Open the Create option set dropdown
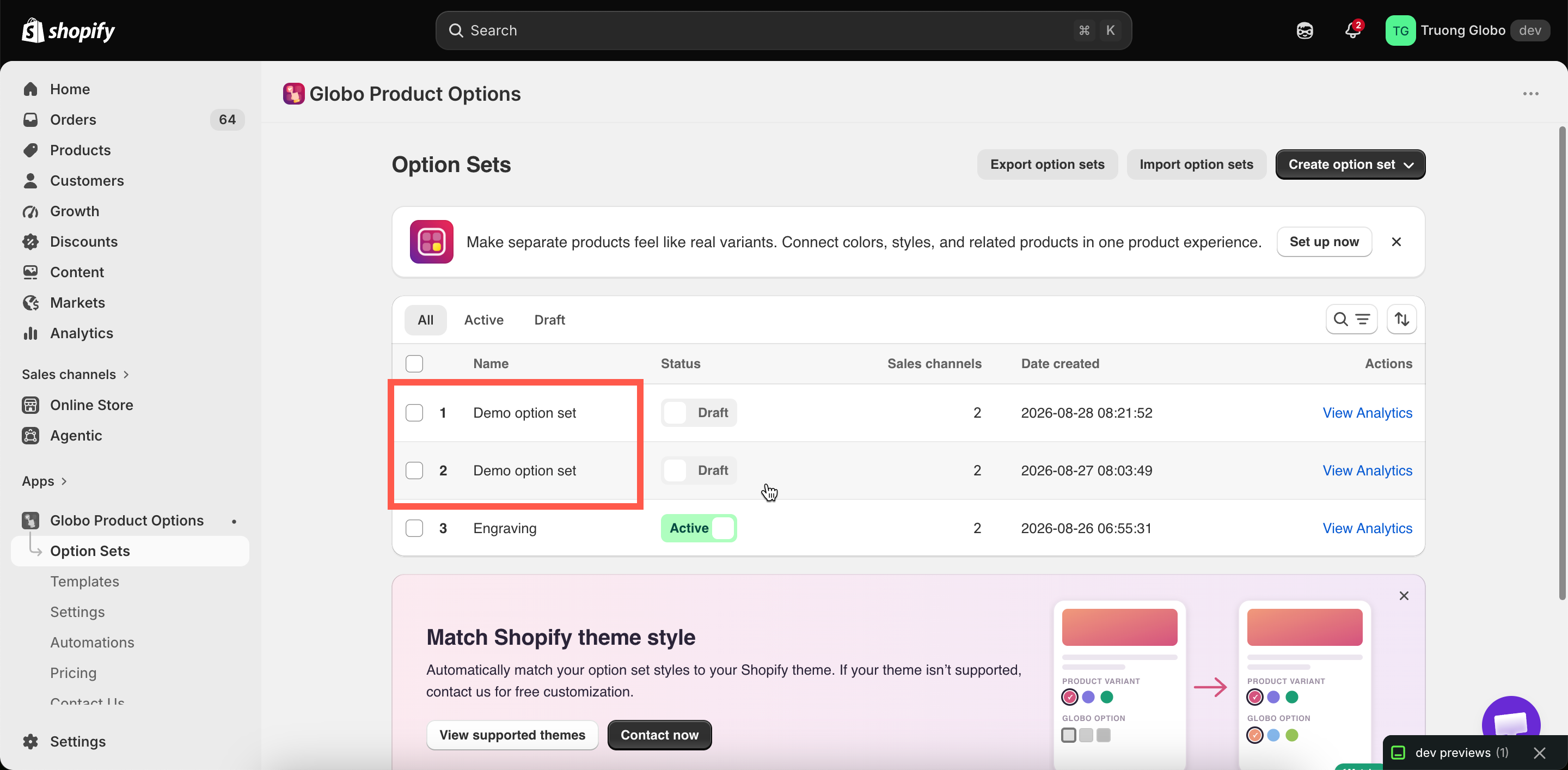 tap(1350, 164)
